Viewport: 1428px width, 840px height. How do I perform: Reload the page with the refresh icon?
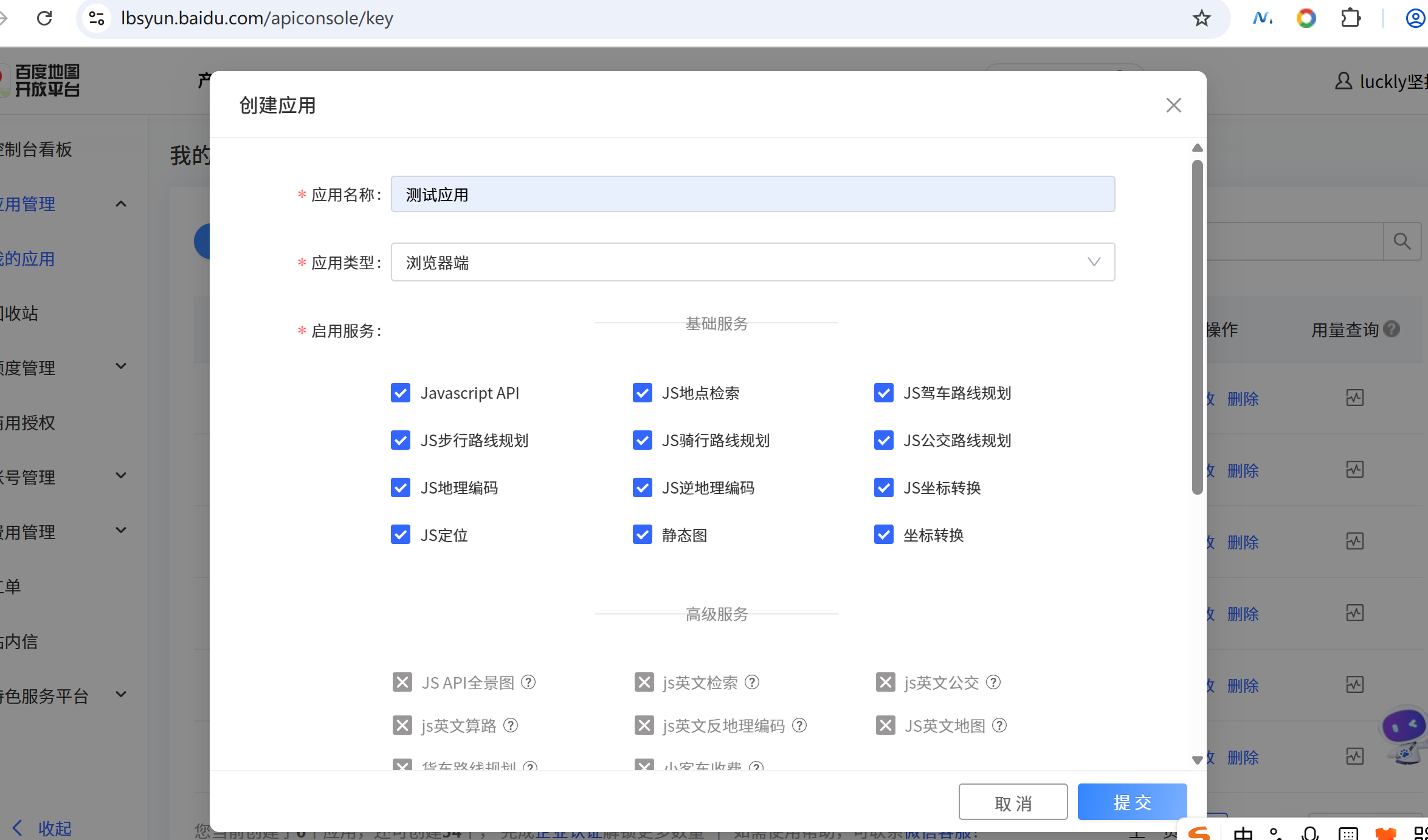[x=44, y=18]
